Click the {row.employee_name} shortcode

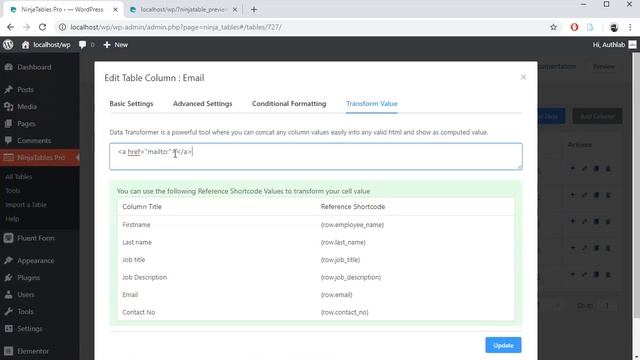(352, 224)
